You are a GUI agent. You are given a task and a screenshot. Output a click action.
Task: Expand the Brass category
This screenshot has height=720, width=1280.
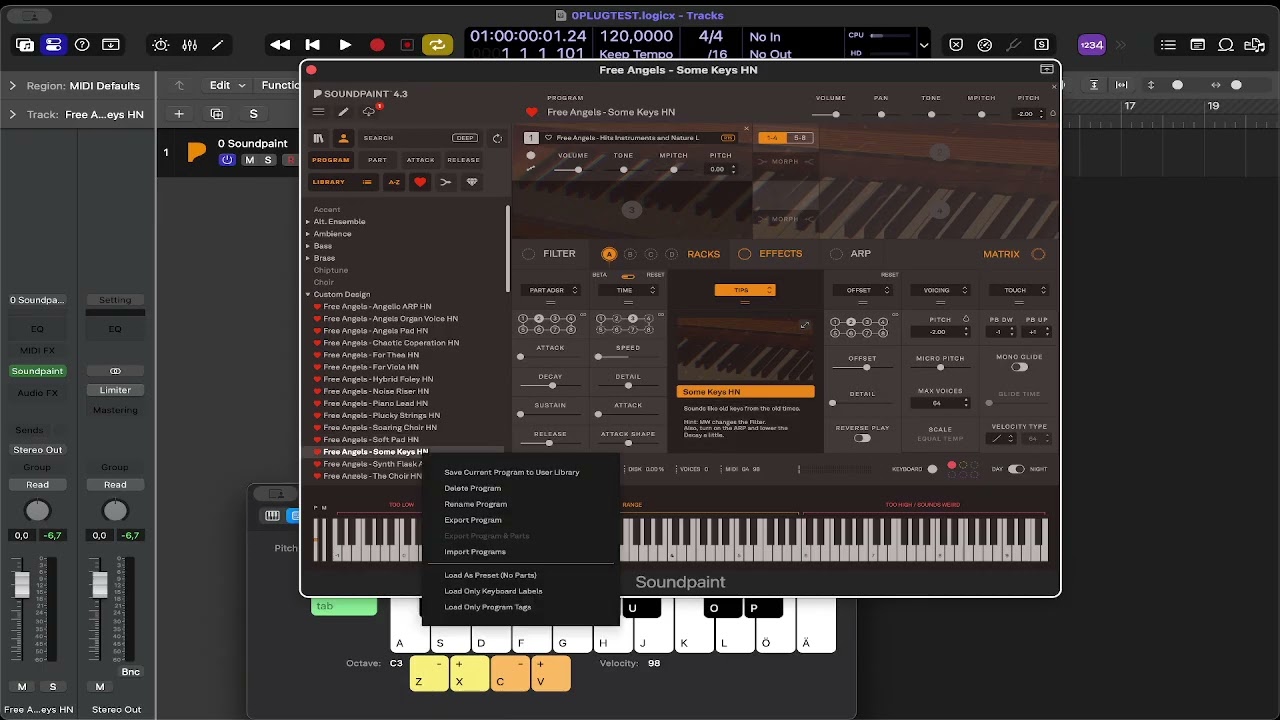click(x=308, y=258)
